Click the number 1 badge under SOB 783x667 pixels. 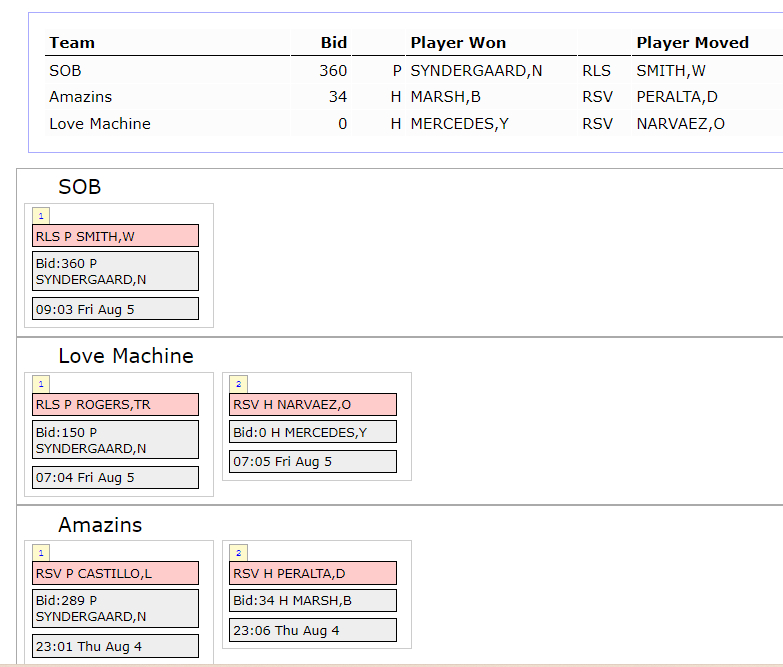[x=40, y=215]
